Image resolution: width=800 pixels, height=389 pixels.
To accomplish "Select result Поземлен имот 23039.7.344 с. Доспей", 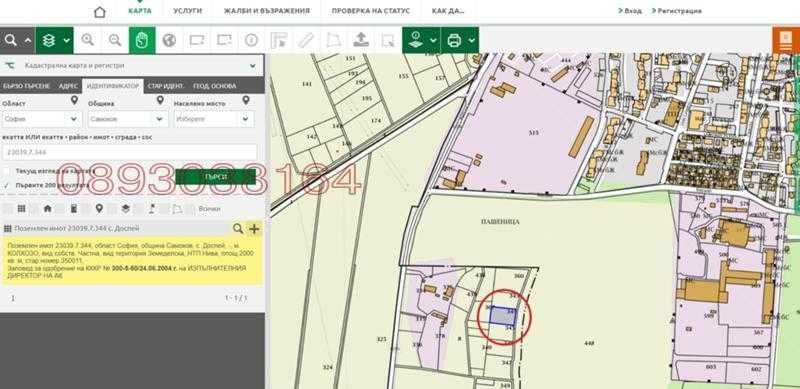I will pyautogui.click(x=77, y=228).
